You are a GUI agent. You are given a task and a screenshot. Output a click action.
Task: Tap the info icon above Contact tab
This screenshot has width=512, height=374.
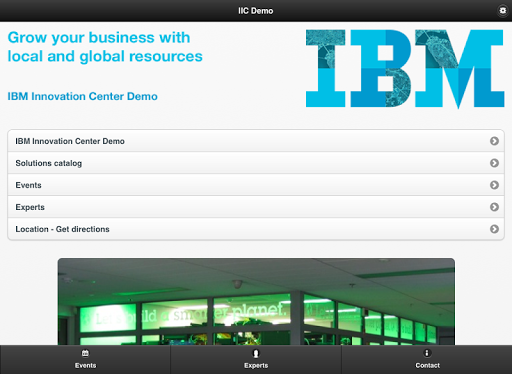pos(427,353)
